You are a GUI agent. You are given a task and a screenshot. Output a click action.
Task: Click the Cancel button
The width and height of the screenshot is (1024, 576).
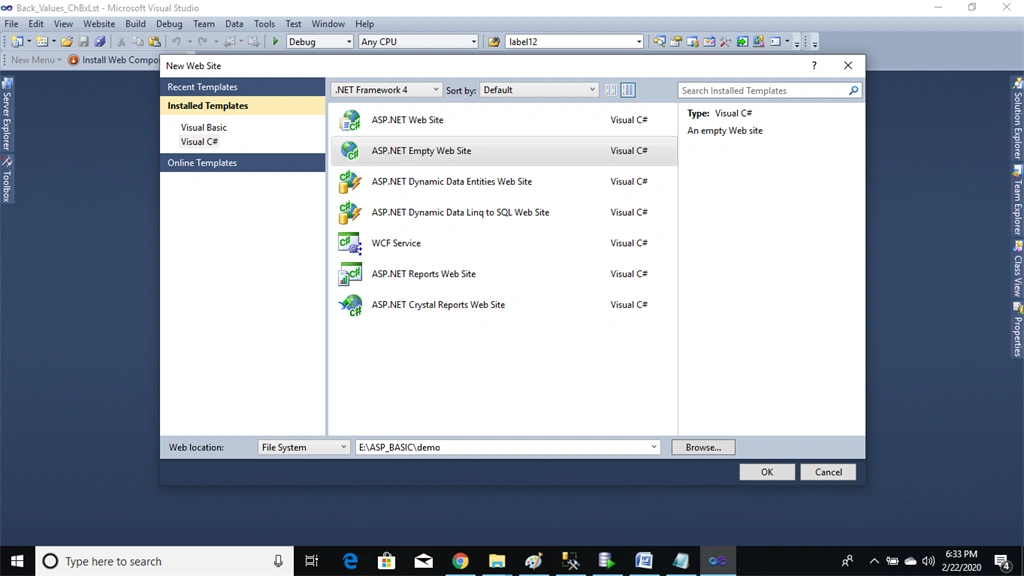pyautogui.click(x=828, y=472)
